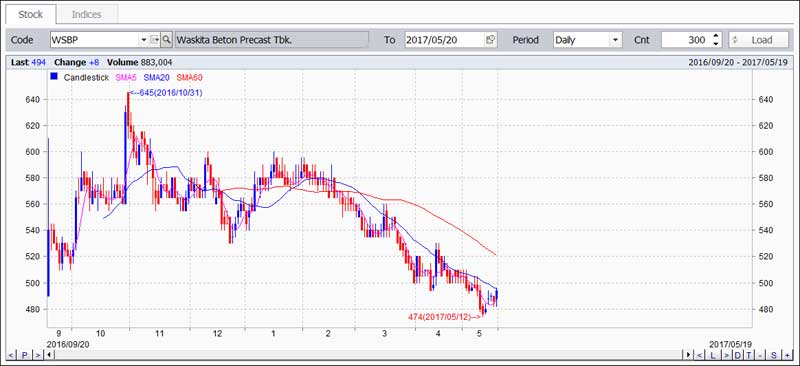The height and width of the screenshot is (366, 800).
Task: Click the 'L' button at bottom right
Action: click(x=713, y=355)
